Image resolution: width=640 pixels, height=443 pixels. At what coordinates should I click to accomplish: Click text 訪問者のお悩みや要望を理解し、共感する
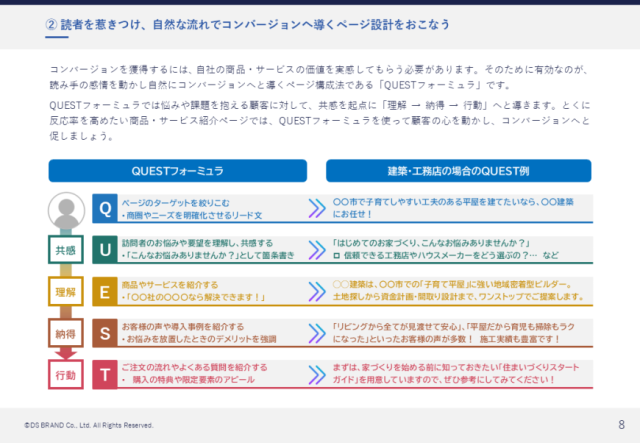tap(197, 243)
